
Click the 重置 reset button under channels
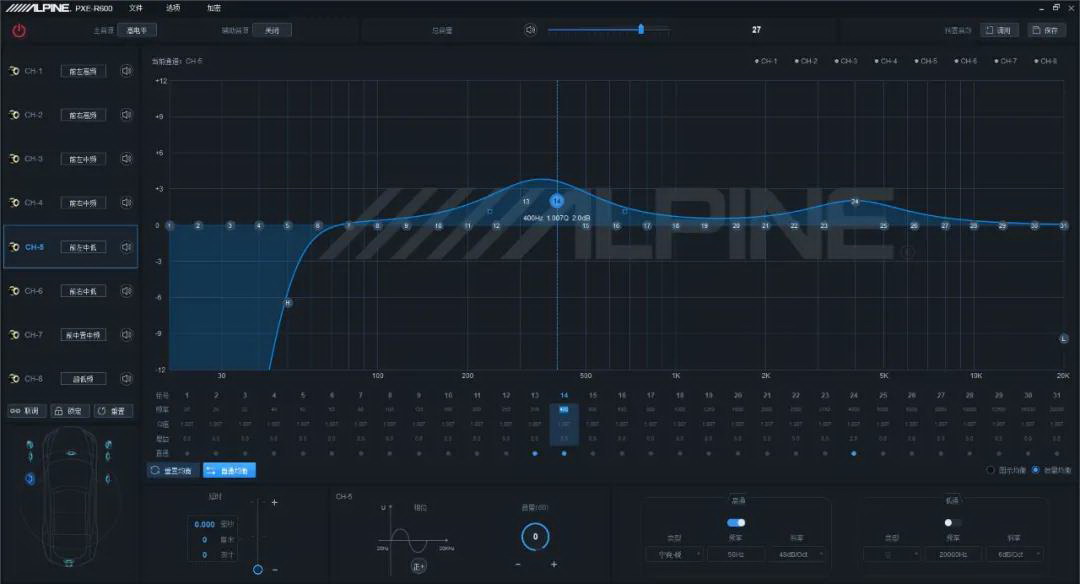tap(112, 411)
